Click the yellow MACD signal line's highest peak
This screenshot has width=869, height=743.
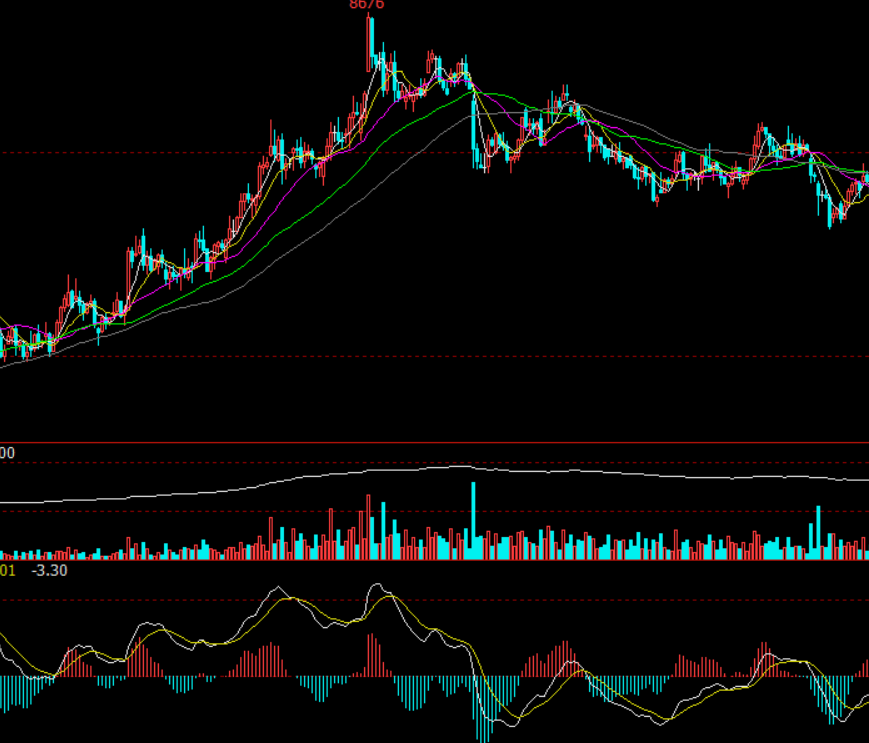click(x=388, y=597)
